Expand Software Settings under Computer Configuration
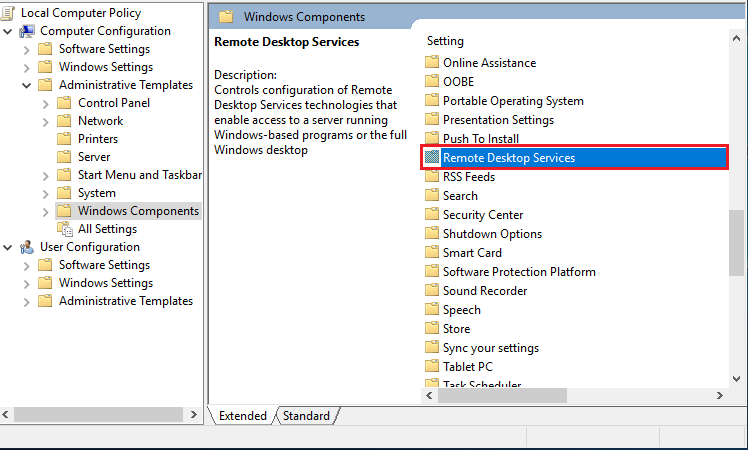Image resolution: width=748 pixels, height=450 pixels. tap(27, 50)
